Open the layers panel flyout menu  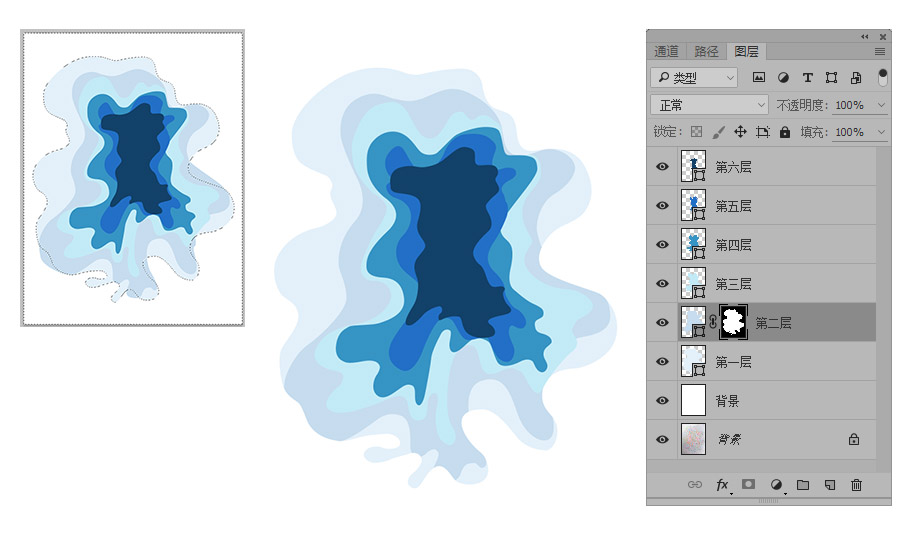click(x=880, y=52)
